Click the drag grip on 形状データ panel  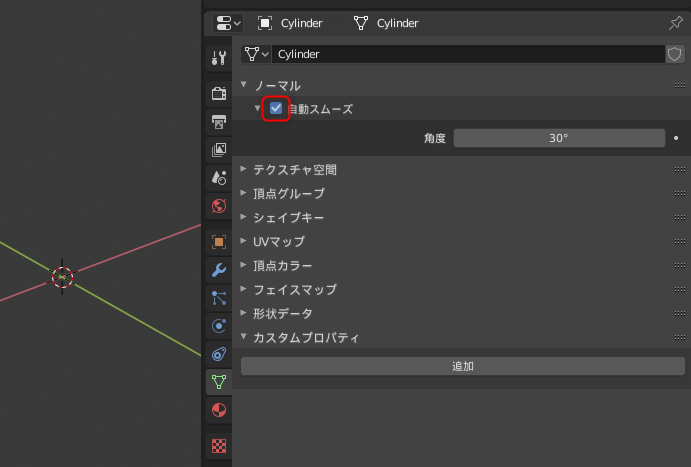point(680,314)
